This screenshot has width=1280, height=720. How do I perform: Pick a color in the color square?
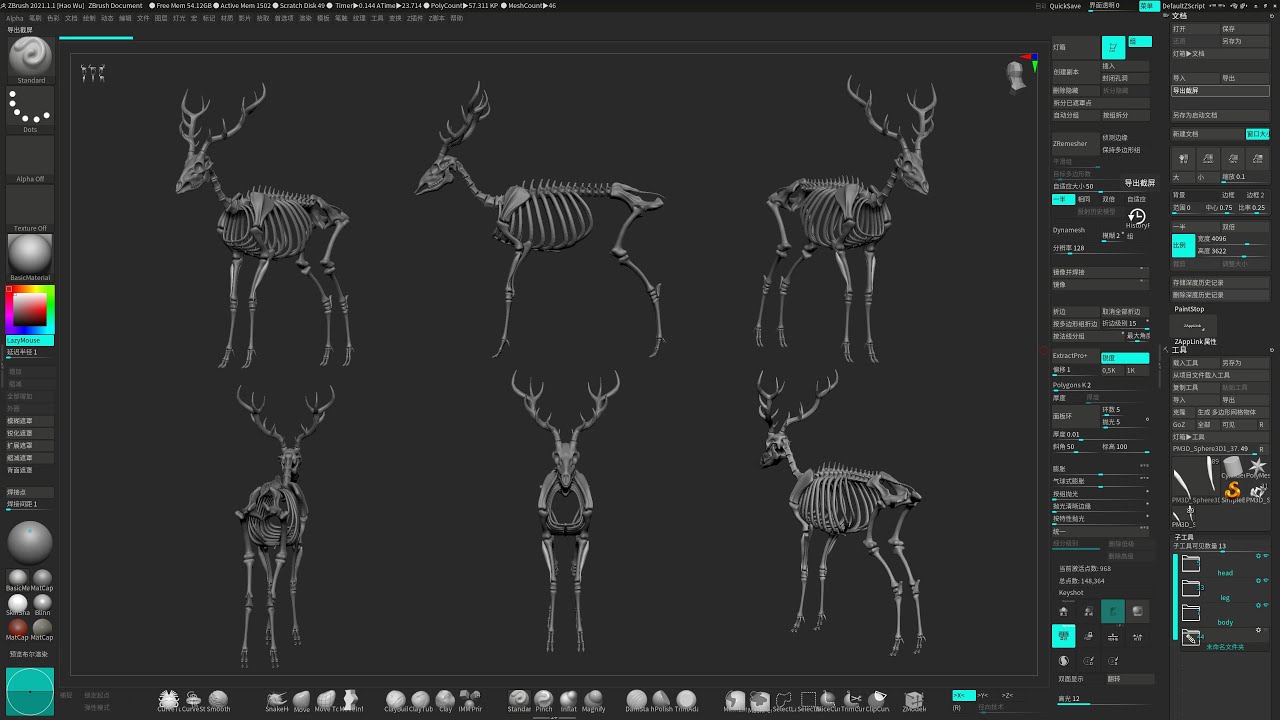click(30, 310)
